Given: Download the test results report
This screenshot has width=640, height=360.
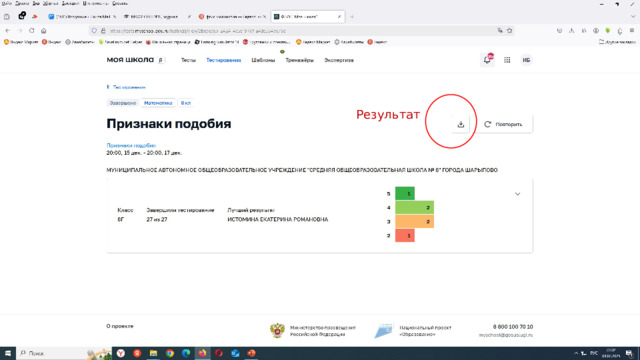Looking at the screenshot, I should click(x=460, y=124).
